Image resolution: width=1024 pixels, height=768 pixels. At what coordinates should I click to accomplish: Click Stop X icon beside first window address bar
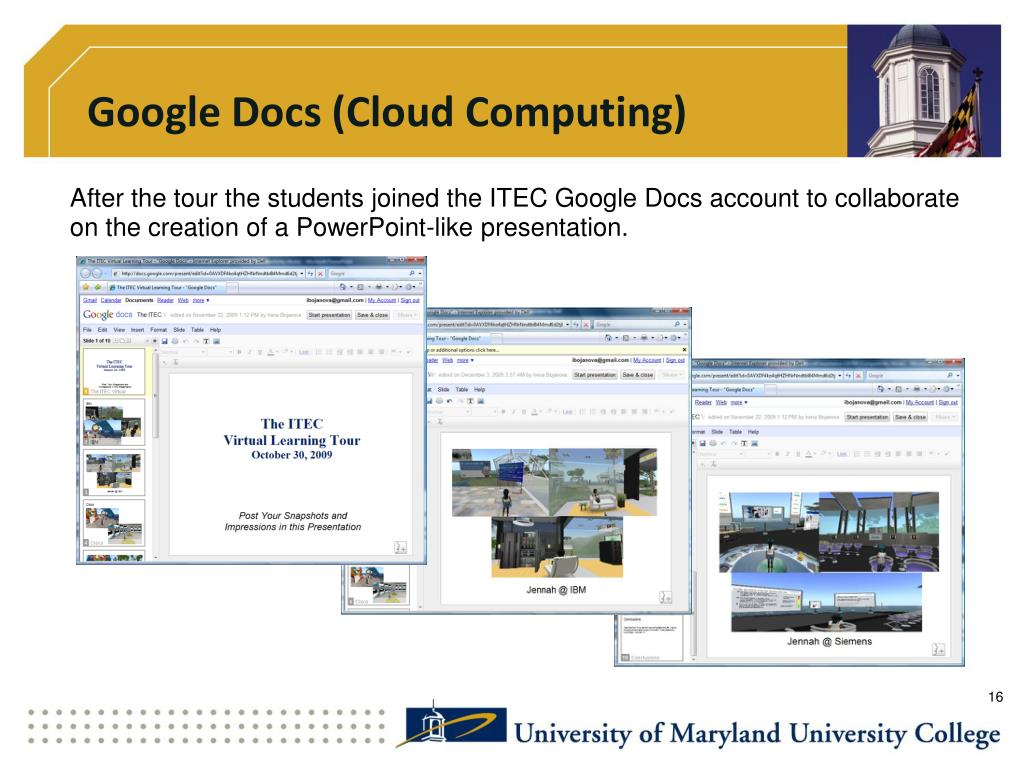click(x=321, y=274)
